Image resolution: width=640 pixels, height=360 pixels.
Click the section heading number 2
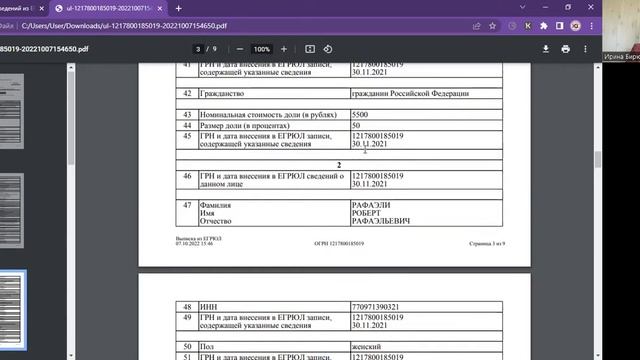point(339,165)
